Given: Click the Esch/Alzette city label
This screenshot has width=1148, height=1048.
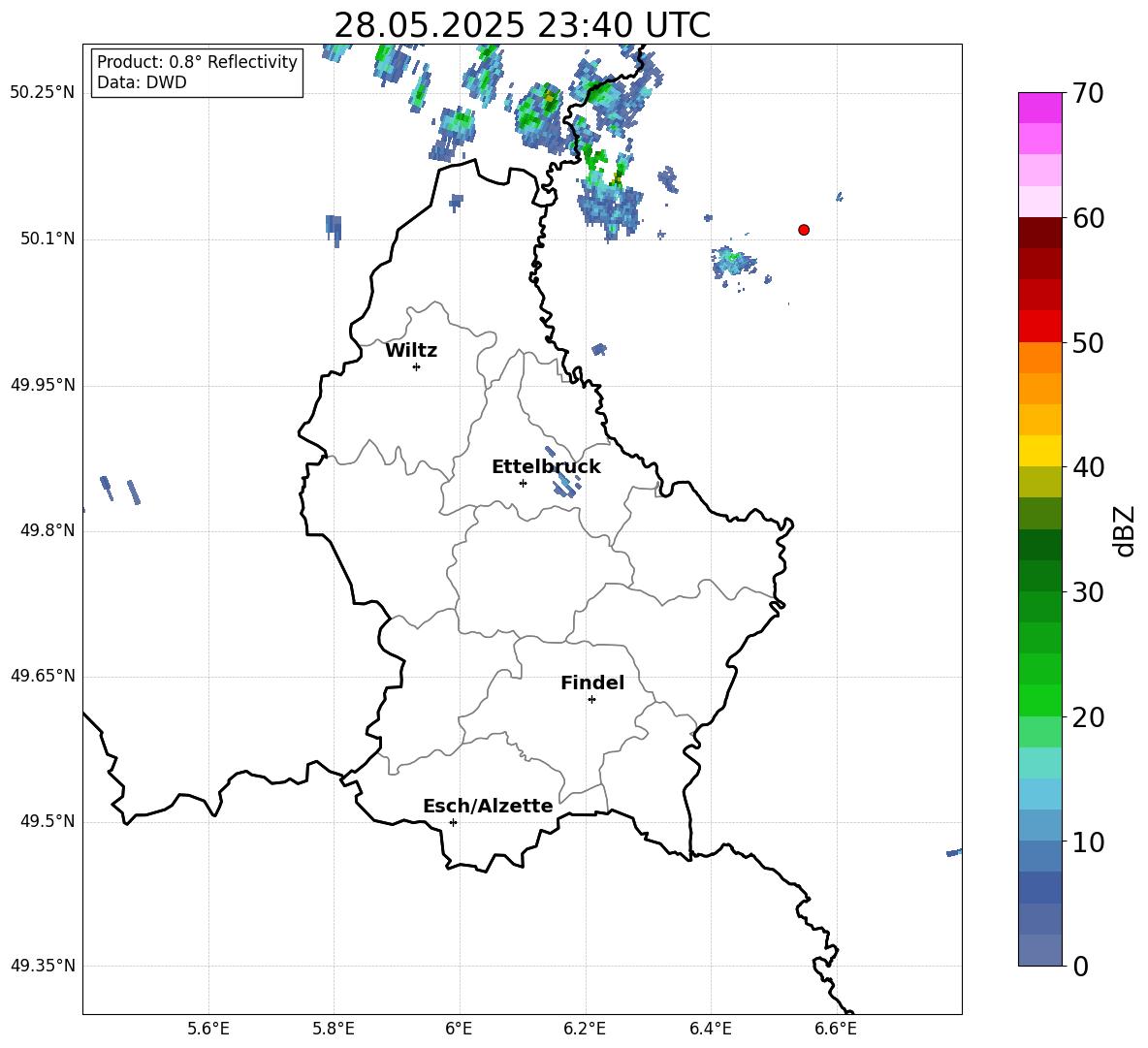Looking at the screenshot, I should pos(488,806).
